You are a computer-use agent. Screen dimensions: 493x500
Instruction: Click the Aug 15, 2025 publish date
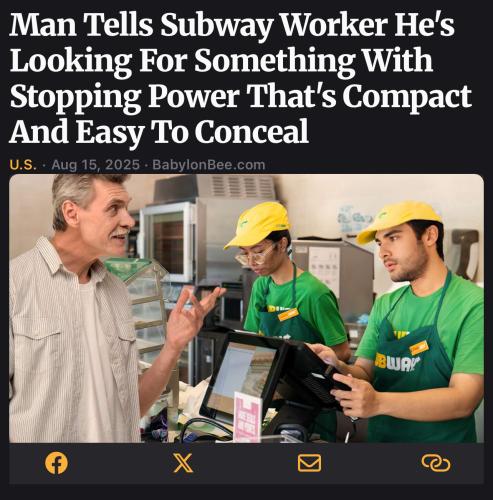96,165
